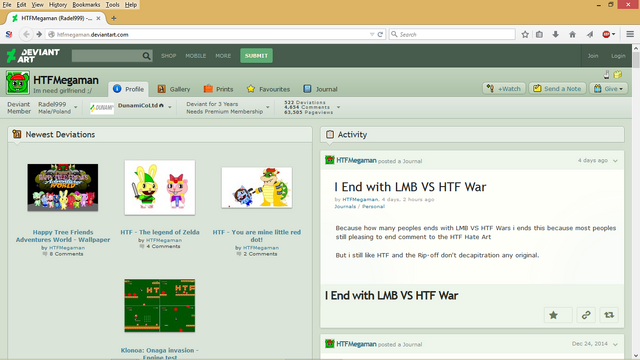Expand the DunamiCoLtd group dropdown
The width and height of the screenshot is (640, 360).
(x=170, y=107)
